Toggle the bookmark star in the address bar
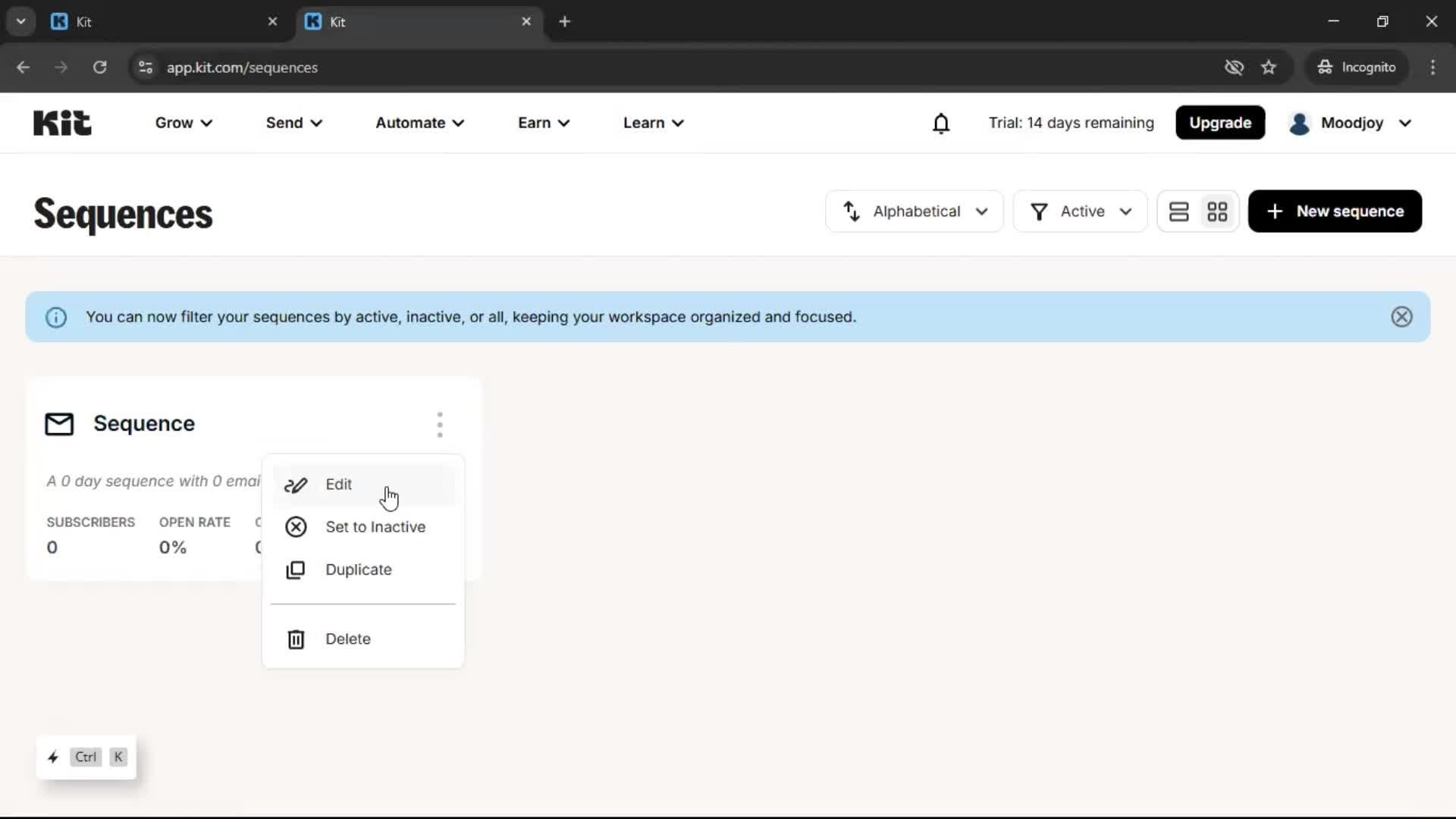1456x819 pixels. 1269,67
